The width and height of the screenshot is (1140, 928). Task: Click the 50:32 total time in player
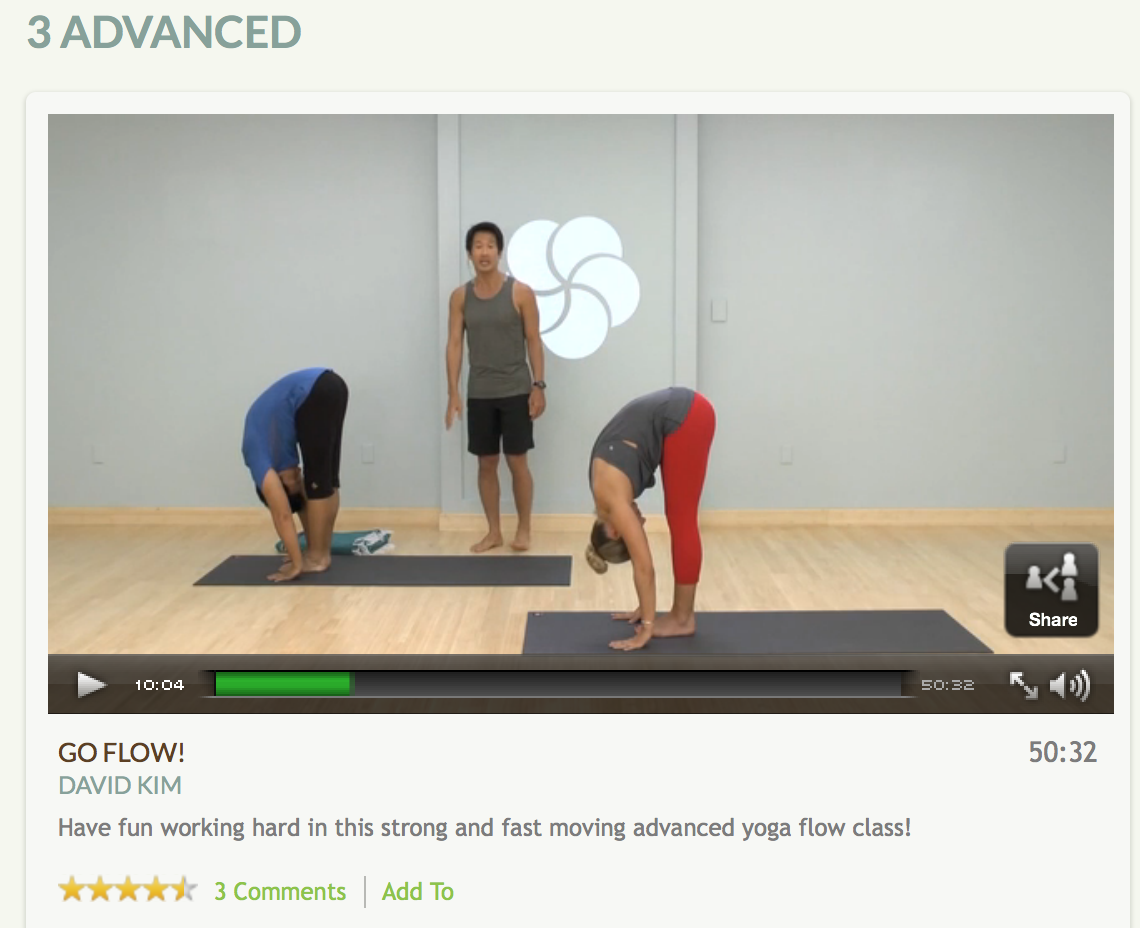click(x=947, y=685)
